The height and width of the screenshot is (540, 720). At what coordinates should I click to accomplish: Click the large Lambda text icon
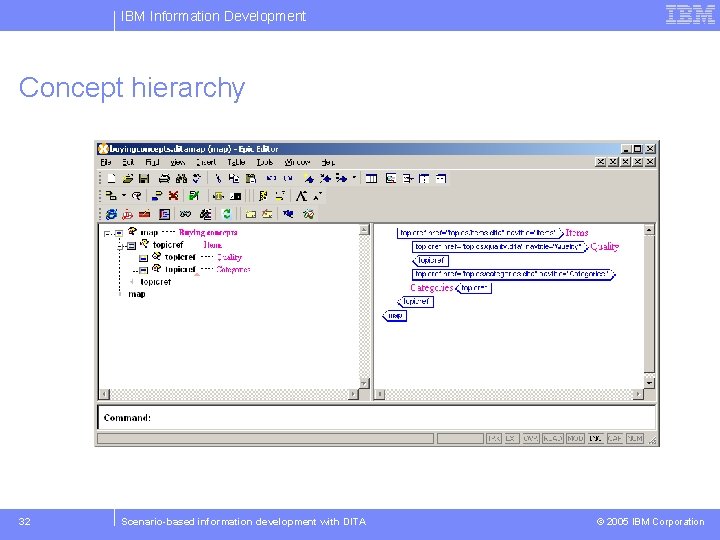[301, 196]
